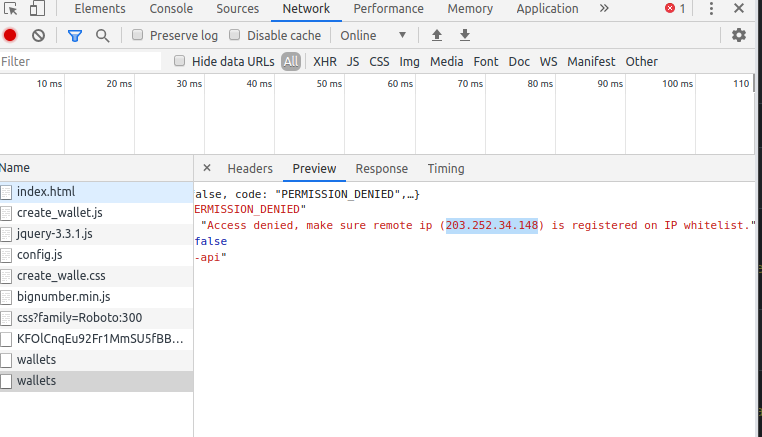Enable the Disable cache checkbox
This screenshot has width=762, height=437.
click(235, 35)
